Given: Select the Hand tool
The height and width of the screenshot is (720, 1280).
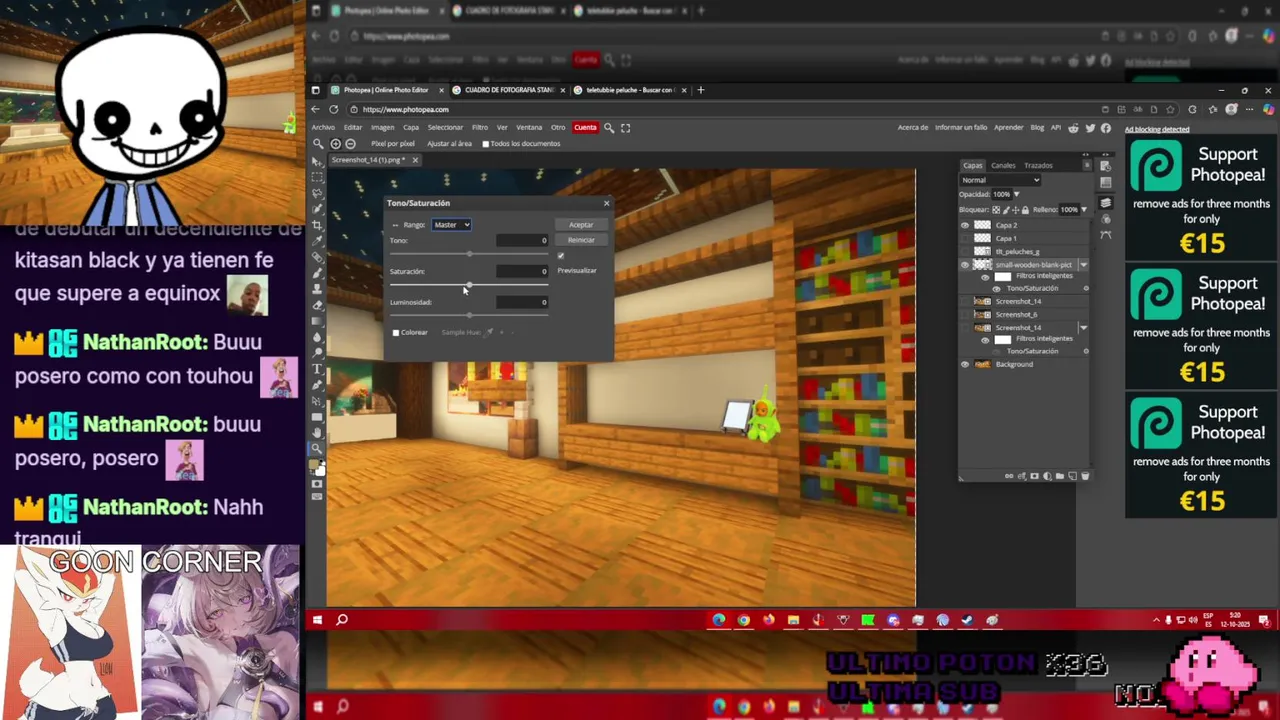Looking at the screenshot, I should click(317, 432).
